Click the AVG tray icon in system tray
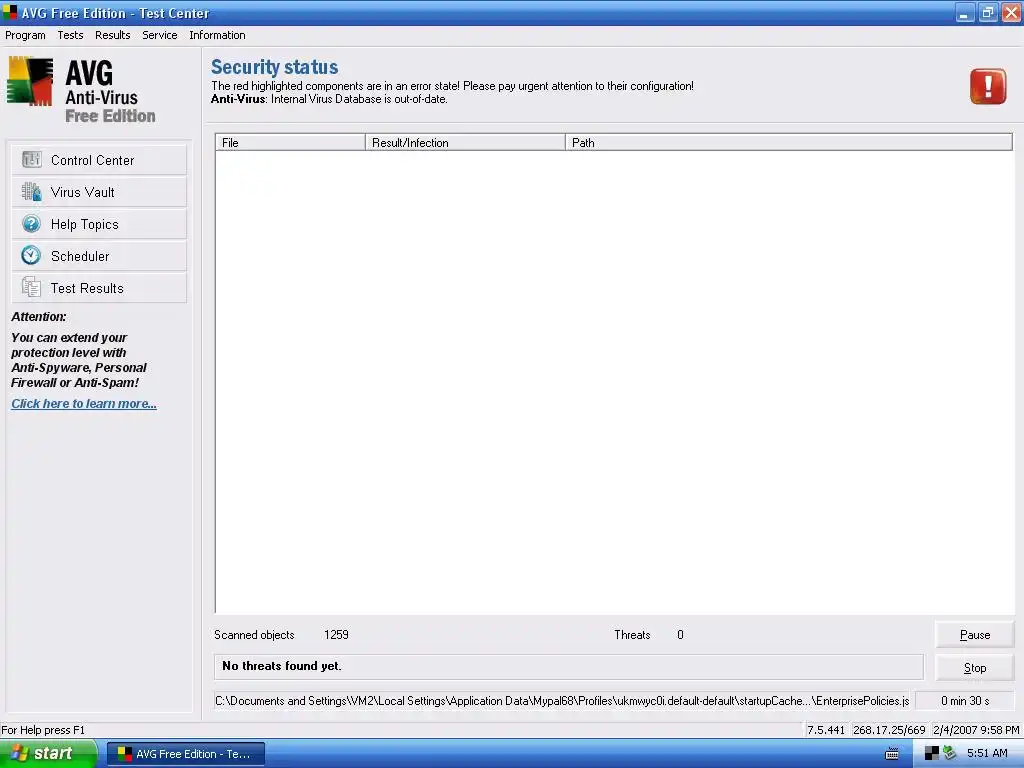 932,754
